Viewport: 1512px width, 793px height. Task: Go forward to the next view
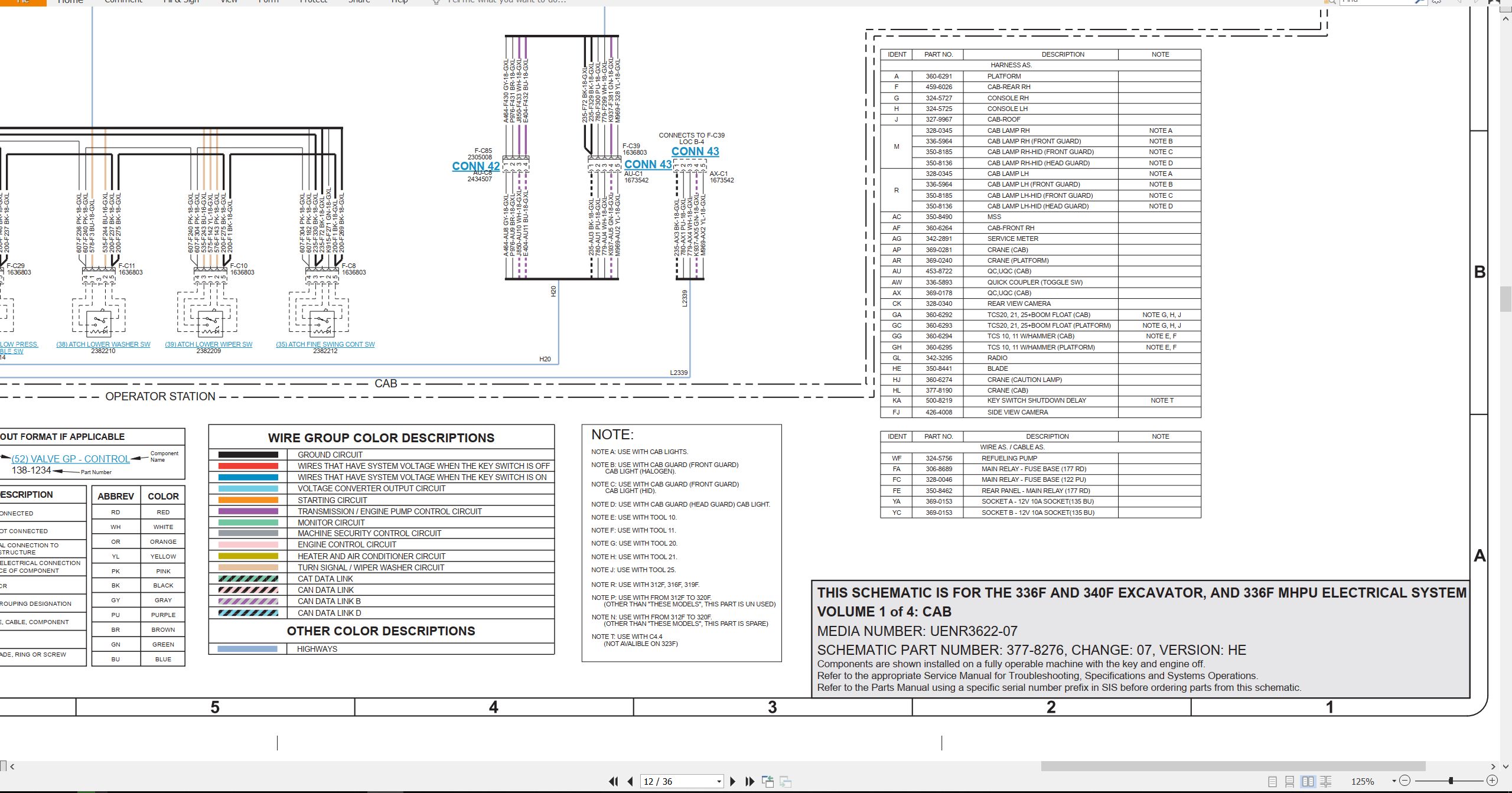(x=786, y=781)
